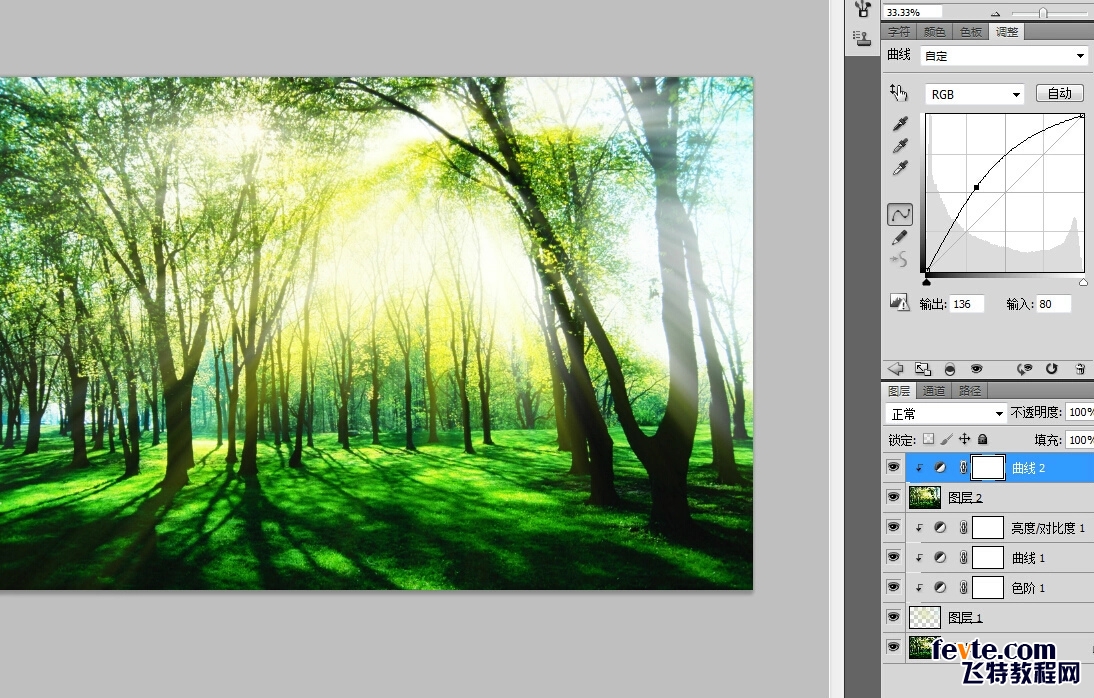Switch to the 字符 tab
The width and height of the screenshot is (1094, 698).
pyautogui.click(x=899, y=32)
